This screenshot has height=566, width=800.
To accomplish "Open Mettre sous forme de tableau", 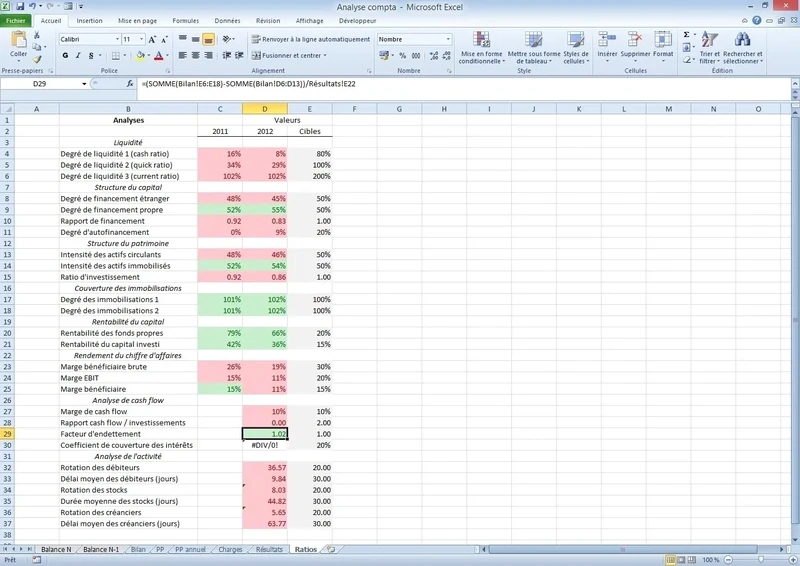I will tap(534, 47).
